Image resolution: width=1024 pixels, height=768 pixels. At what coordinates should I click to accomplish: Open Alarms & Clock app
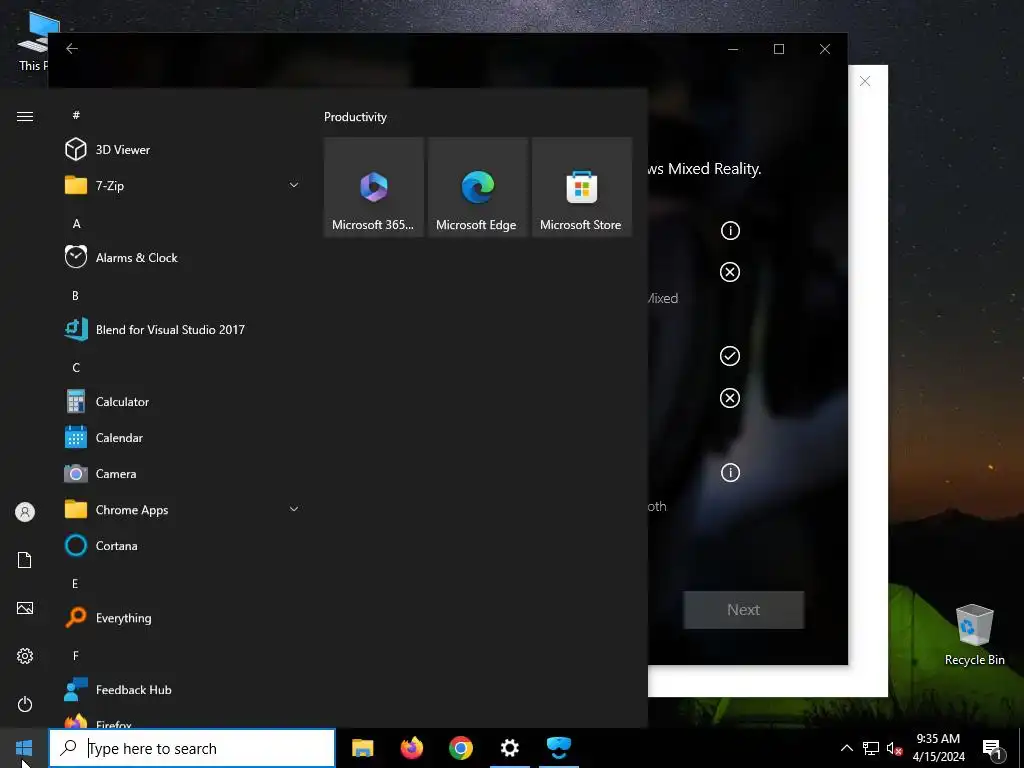pyautogui.click(x=183, y=257)
